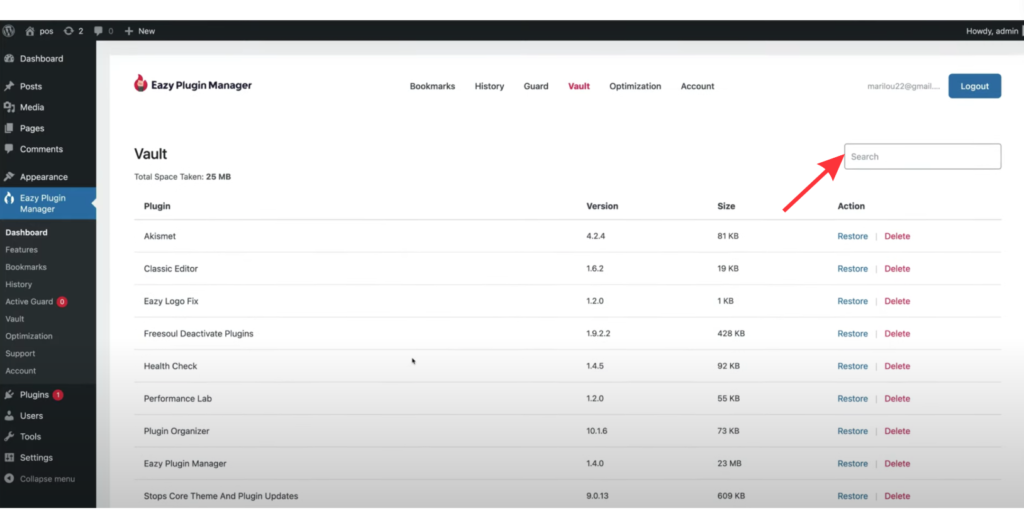Go to the Optimization tab
The width and height of the screenshot is (1024, 518).
click(x=635, y=86)
